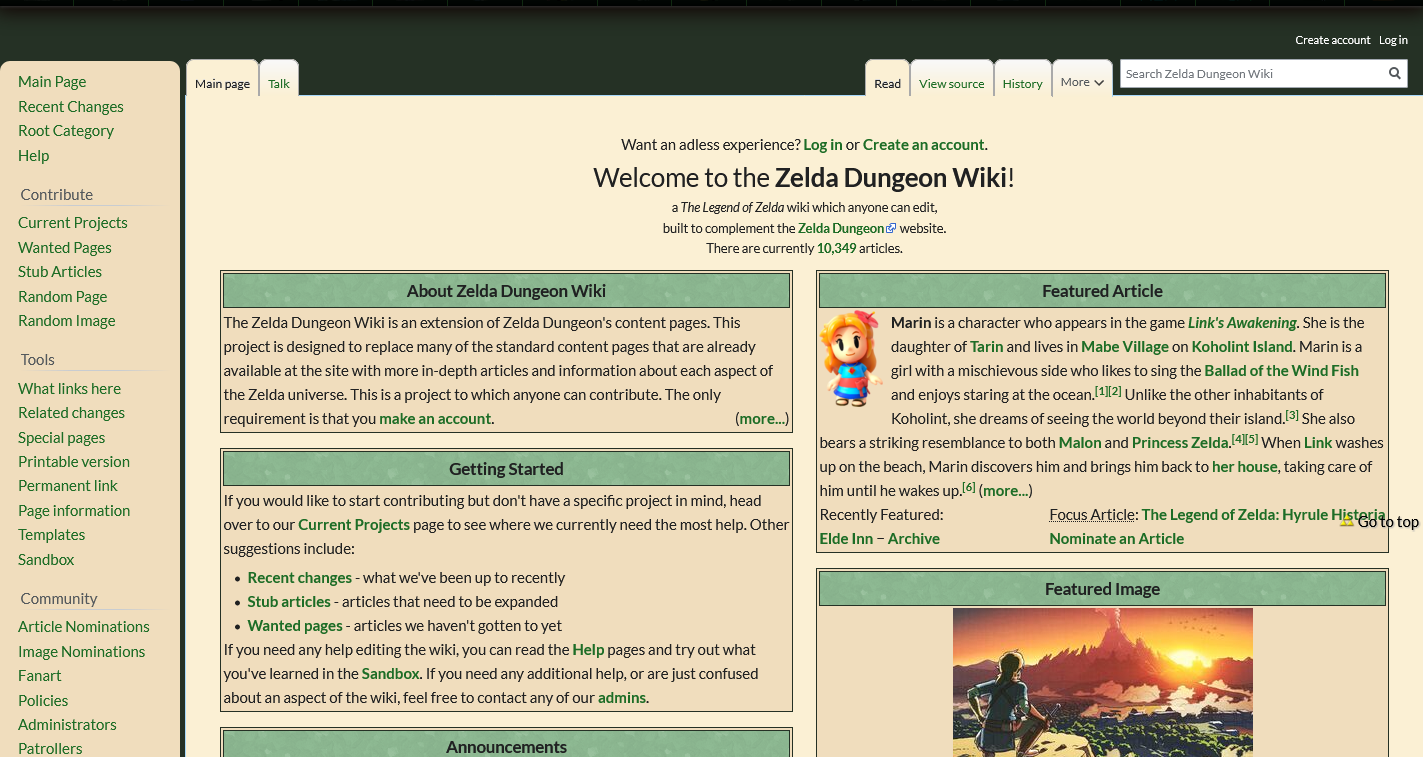
Task: Click Help link in Getting Started
Action: pyautogui.click(x=588, y=649)
